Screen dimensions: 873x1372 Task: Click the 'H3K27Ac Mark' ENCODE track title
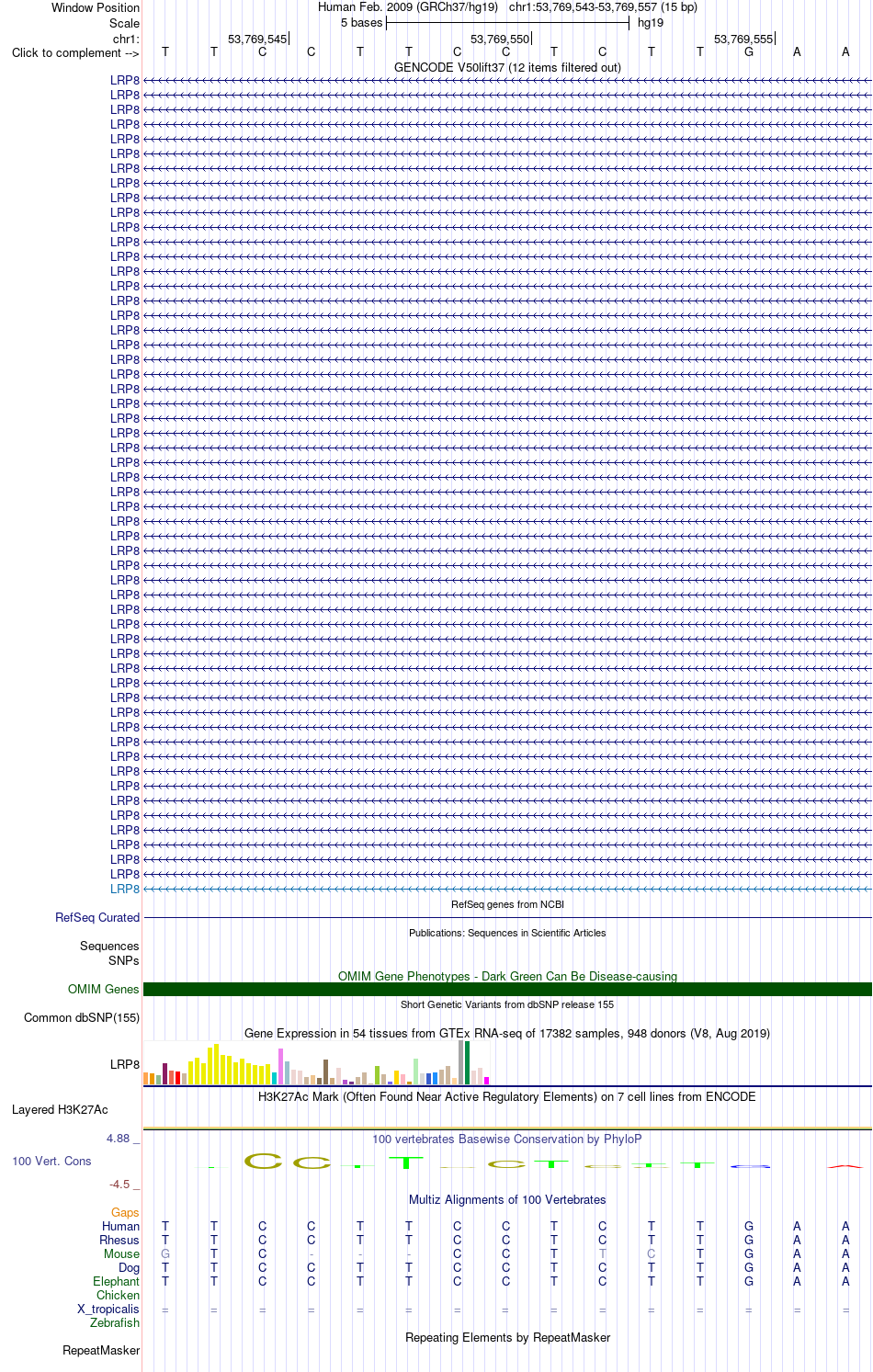click(507, 1096)
